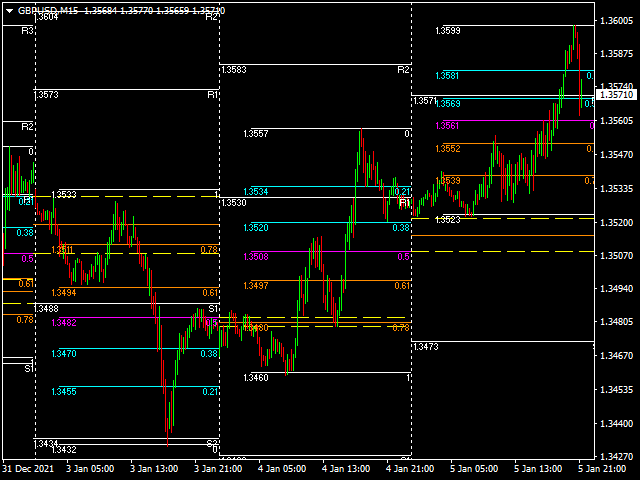Click the 1.3573 pivot level label

(47, 95)
